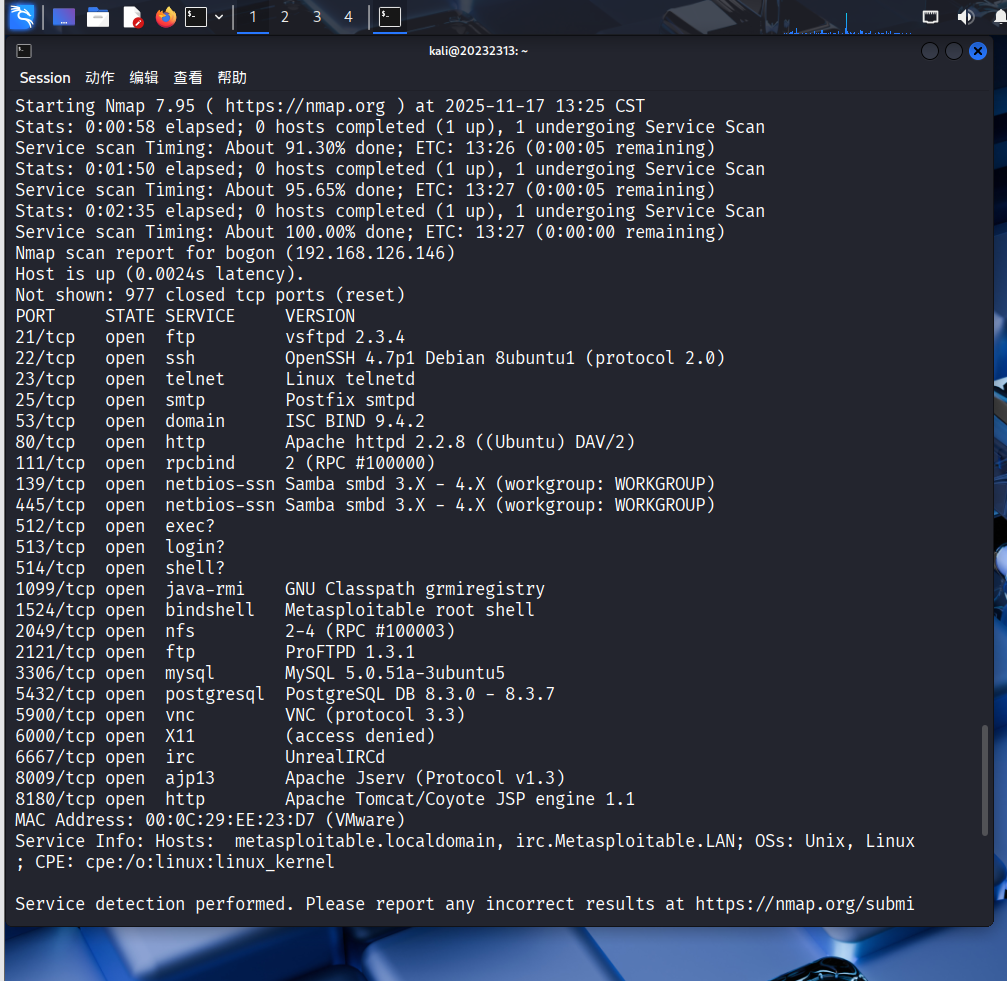Image resolution: width=1007 pixels, height=981 pixels.
Task: Click the 'VERSION' column header
Action: tap(320, 316)
